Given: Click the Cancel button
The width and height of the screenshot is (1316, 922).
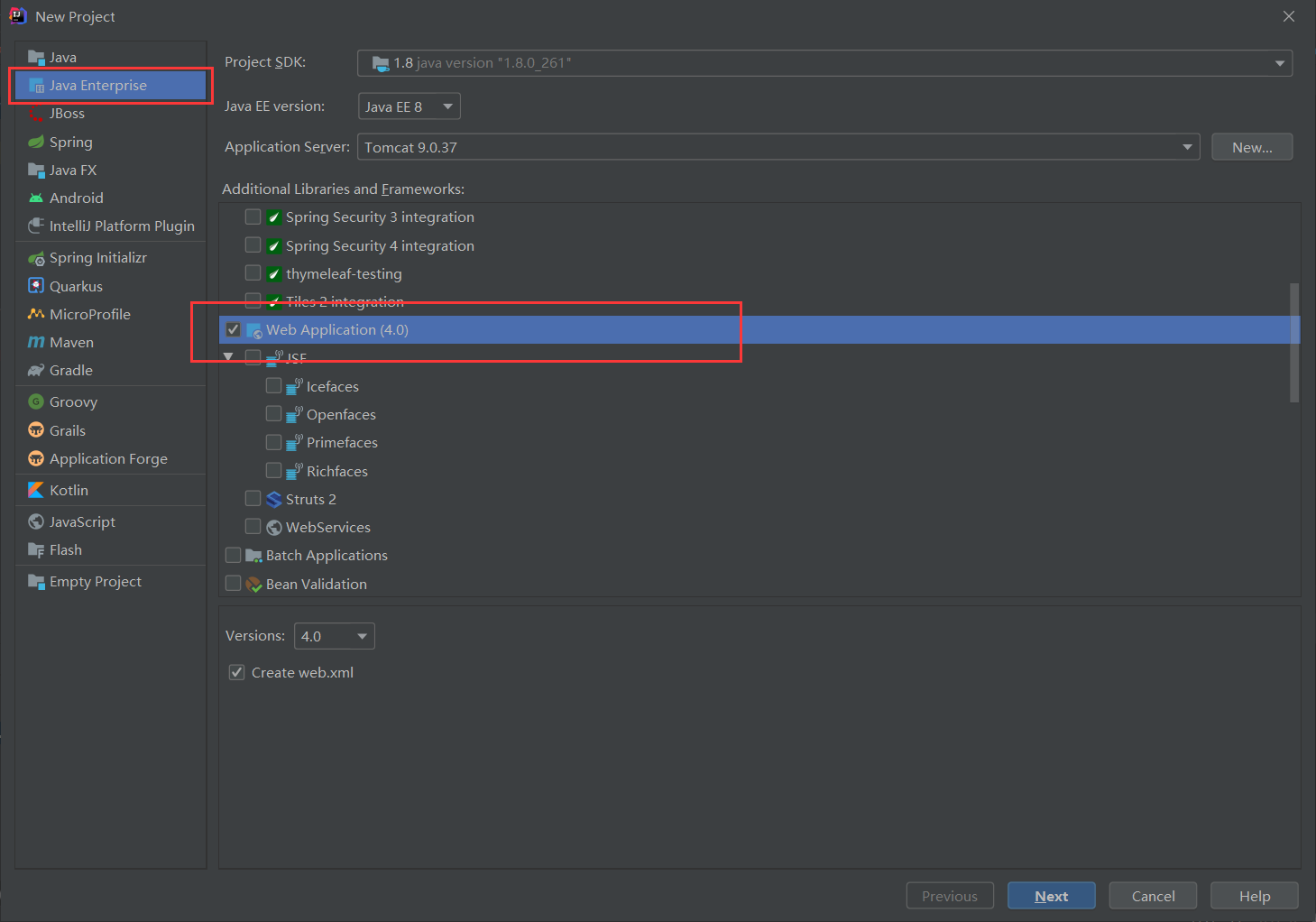Looking at the screenshot, I should click(x=1154, y=896).
